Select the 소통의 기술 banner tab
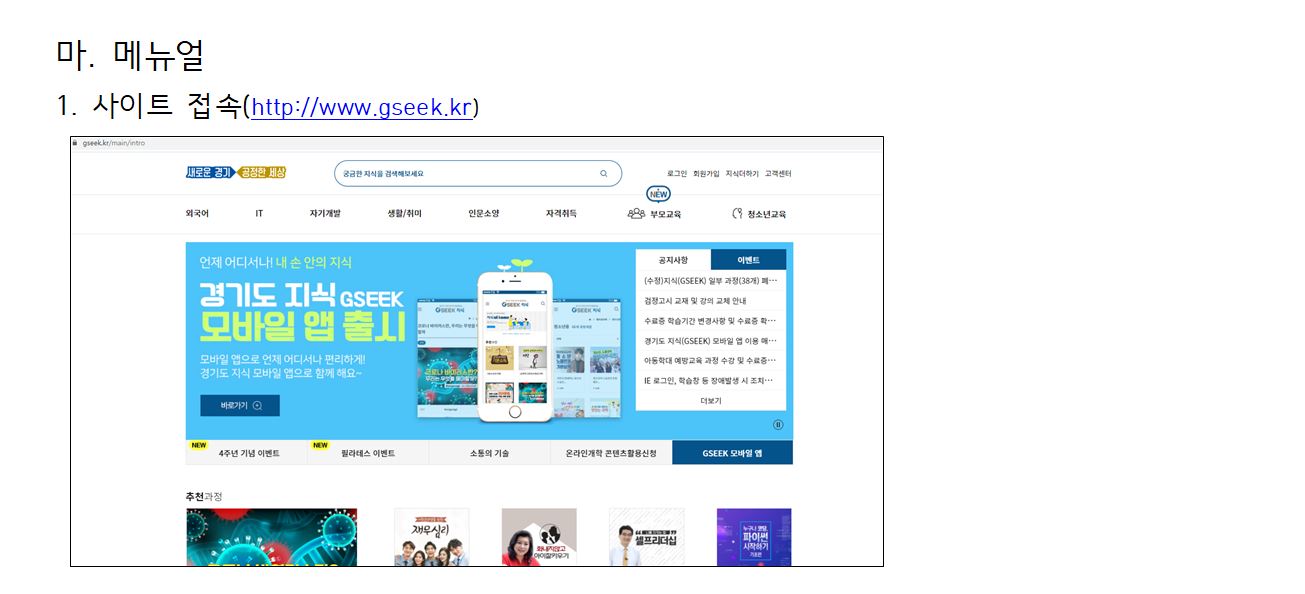Image resolution: width=1305 pixels, height=594 pixels. (489, 453)
